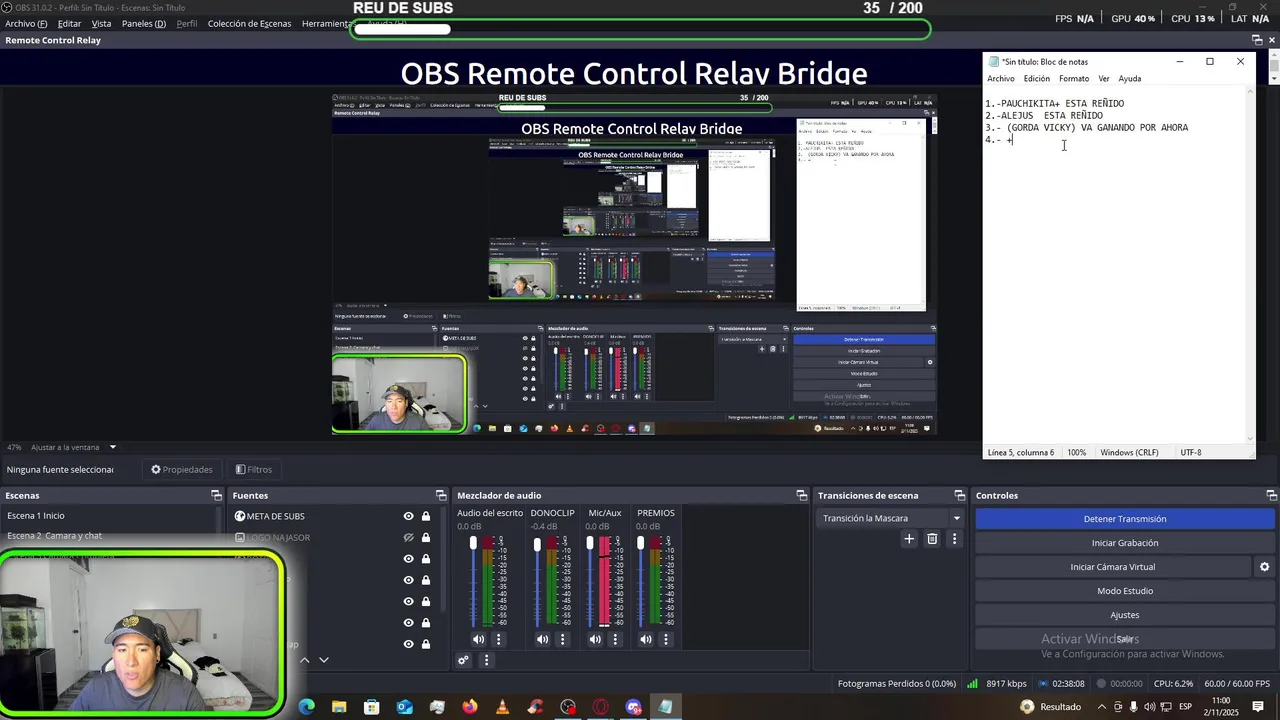This screenshot has height=720, width=1280.
Task: Mute the Audio del escritorio channel speaker
Action: point(478,640)
